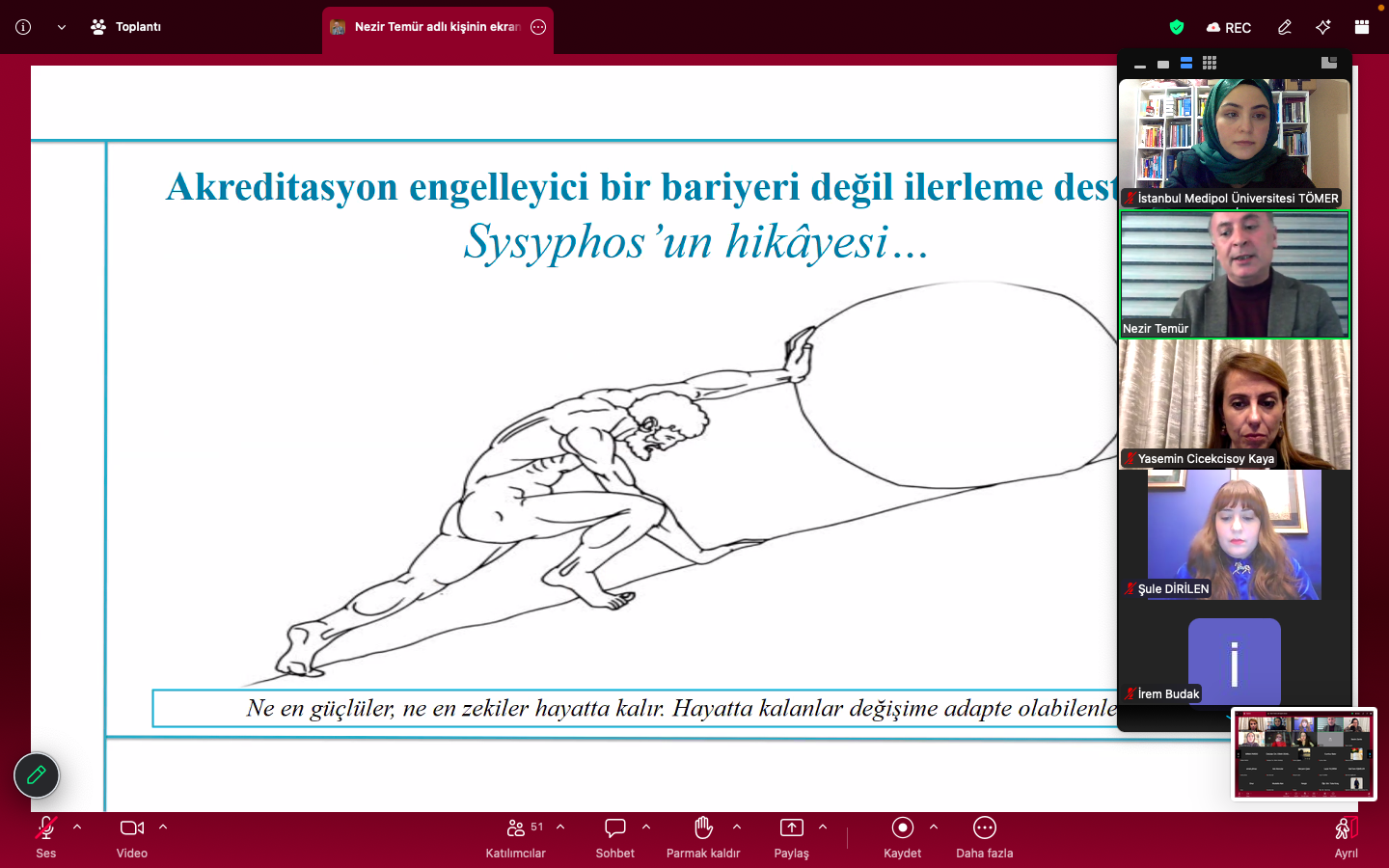This screenshot has width=1389, height=868.
Task: Click slide title "Sysyphos'un hikâyesi…"
Action: pos(695,242)
